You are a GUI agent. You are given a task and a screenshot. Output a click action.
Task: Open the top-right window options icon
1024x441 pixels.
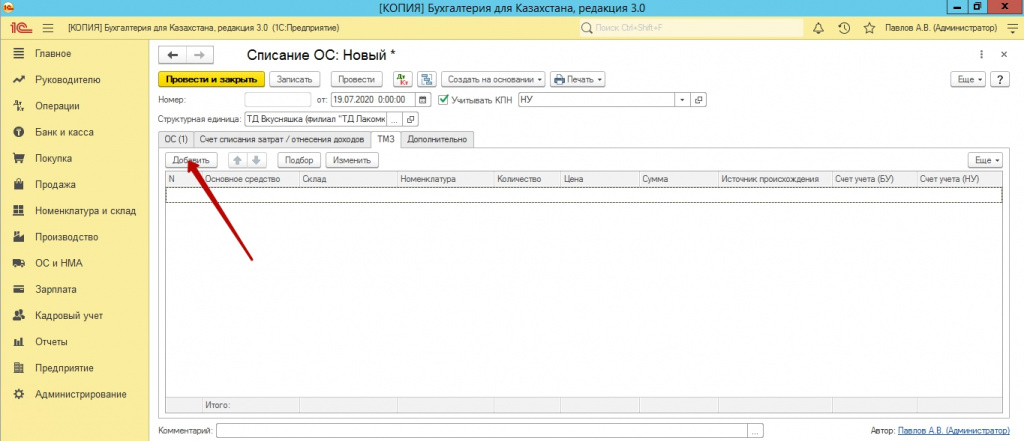pyautogui.click(x=1011, y=28)
